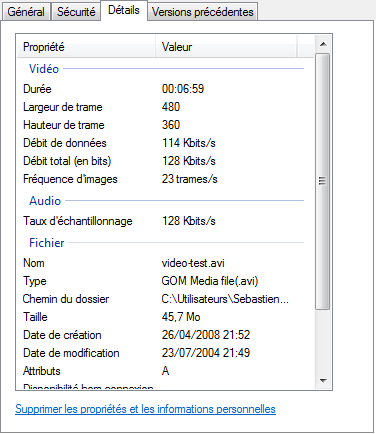Click the Fichier group header
The image size is (376, 434).
[46, 243]
